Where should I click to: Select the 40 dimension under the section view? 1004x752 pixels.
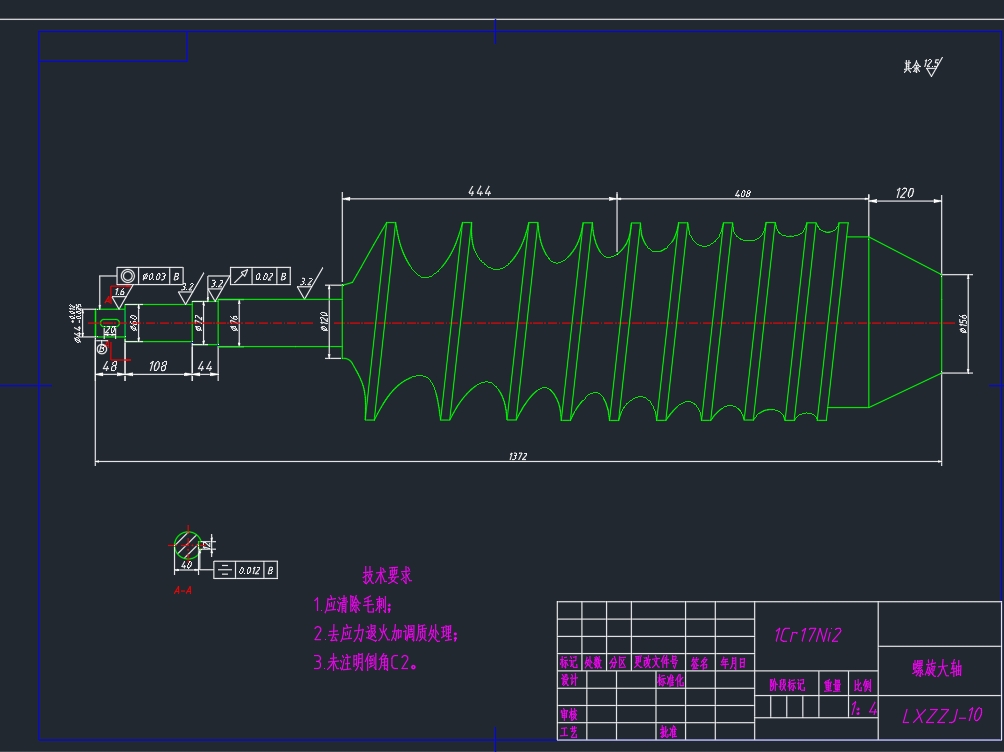tap(186, 565)
